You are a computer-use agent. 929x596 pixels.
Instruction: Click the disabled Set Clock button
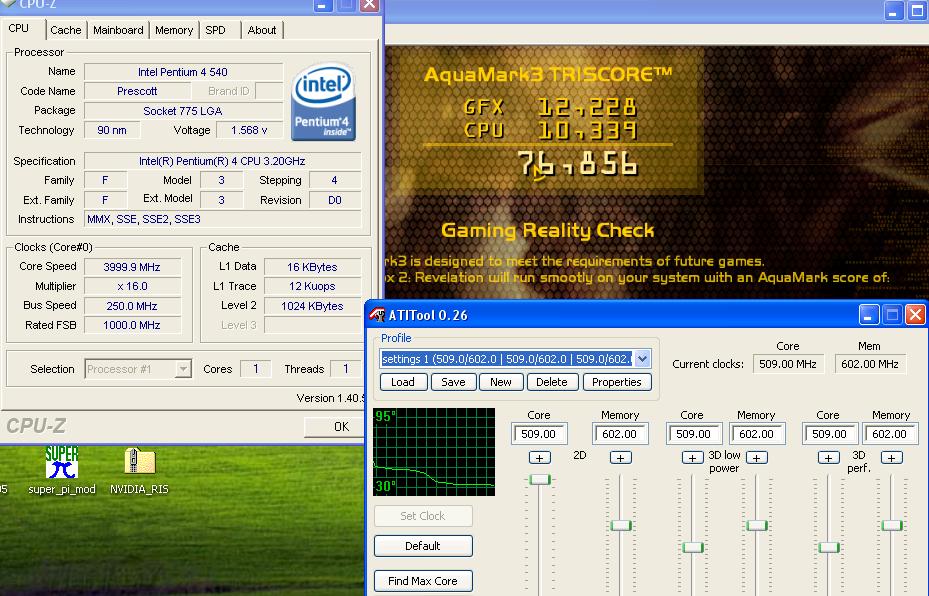[423, 515]
